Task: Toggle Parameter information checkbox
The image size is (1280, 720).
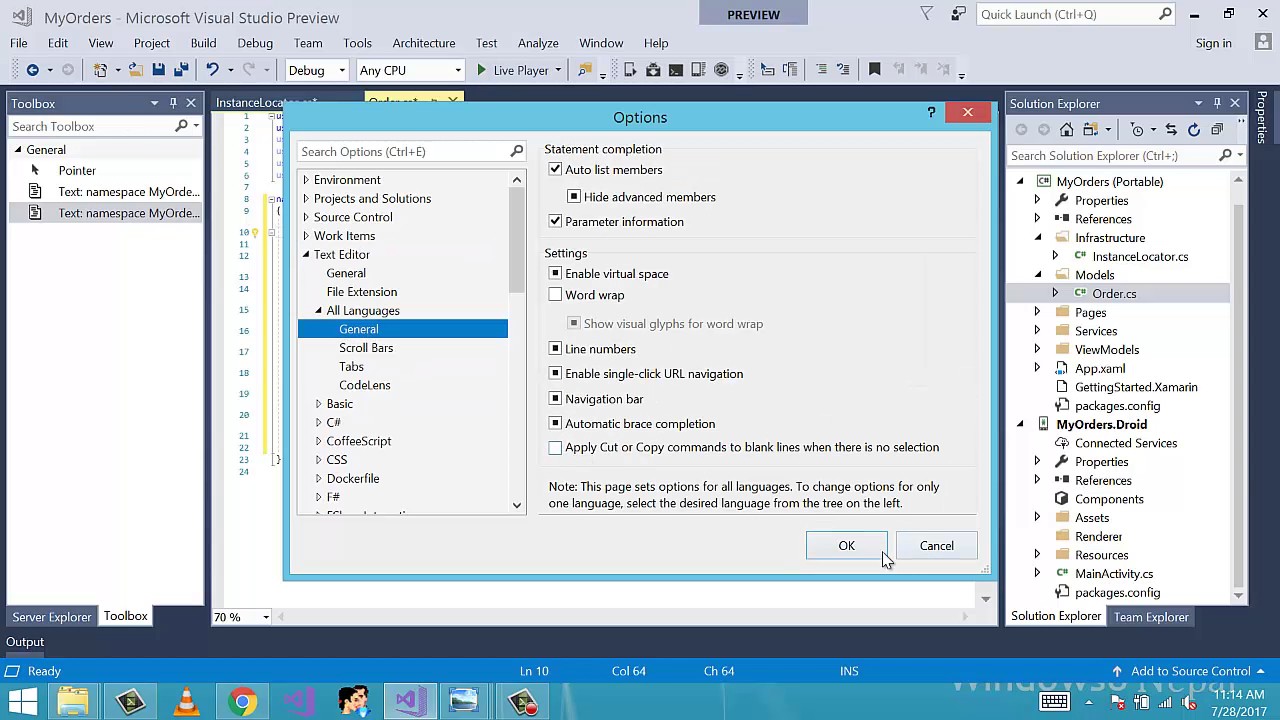Action: pyautogui.click(x=555, y=222)
